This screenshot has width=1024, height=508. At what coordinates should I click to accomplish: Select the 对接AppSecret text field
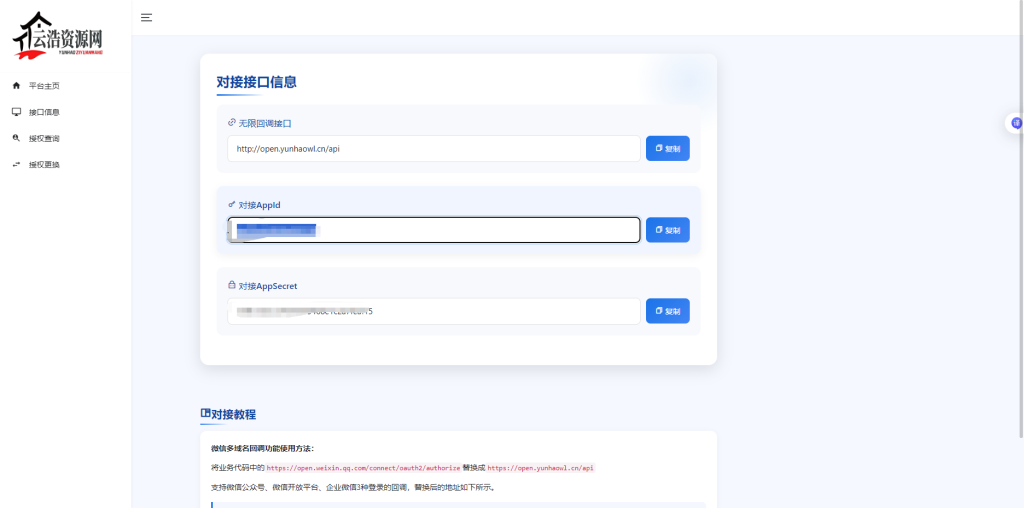433,311
